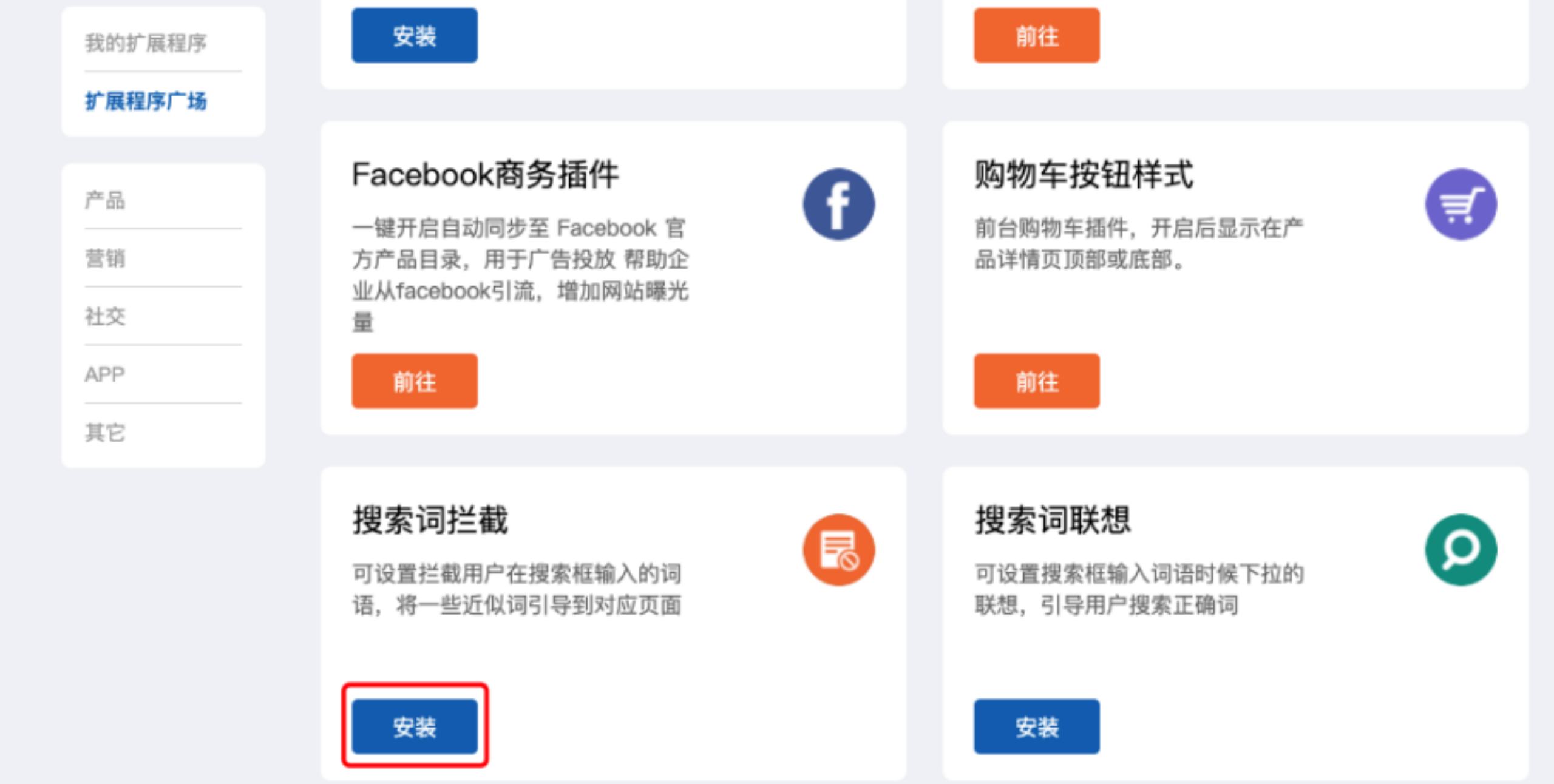Filter by the 营销 category
Viewport: 1554px width, 784px height.
[105, 258]
